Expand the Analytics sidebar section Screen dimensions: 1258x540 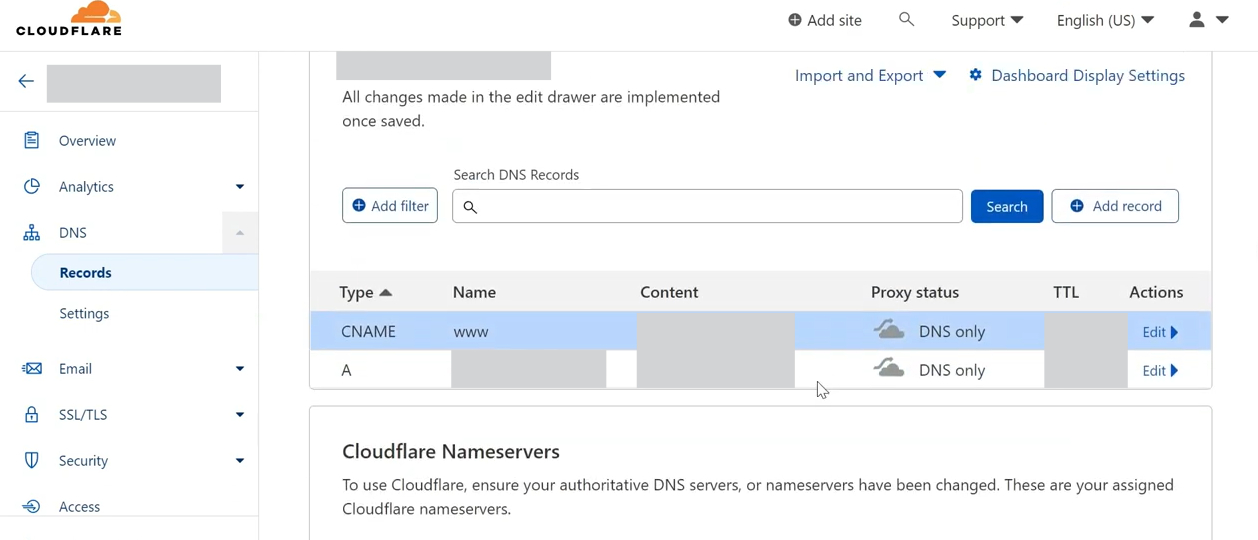[x=240, y=186]
